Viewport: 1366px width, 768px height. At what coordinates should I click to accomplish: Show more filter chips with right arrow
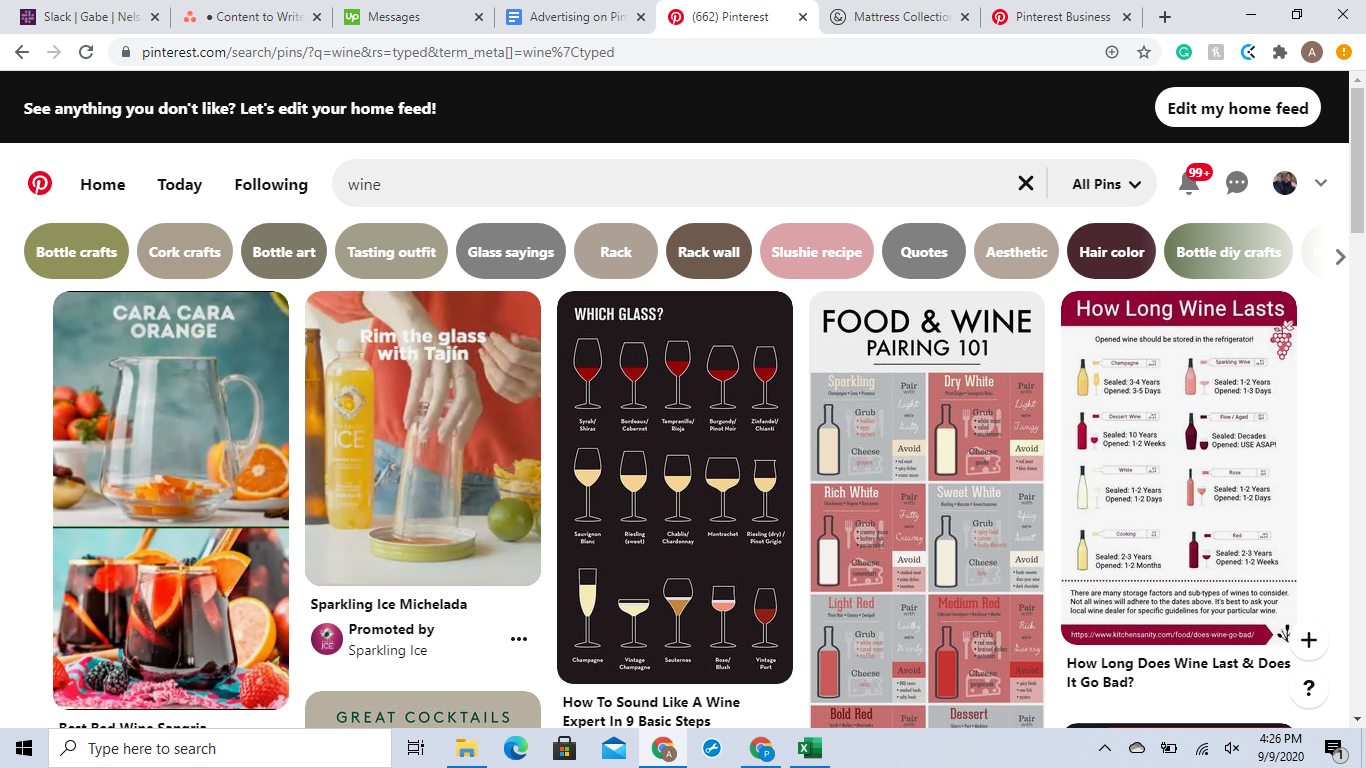1341,257
